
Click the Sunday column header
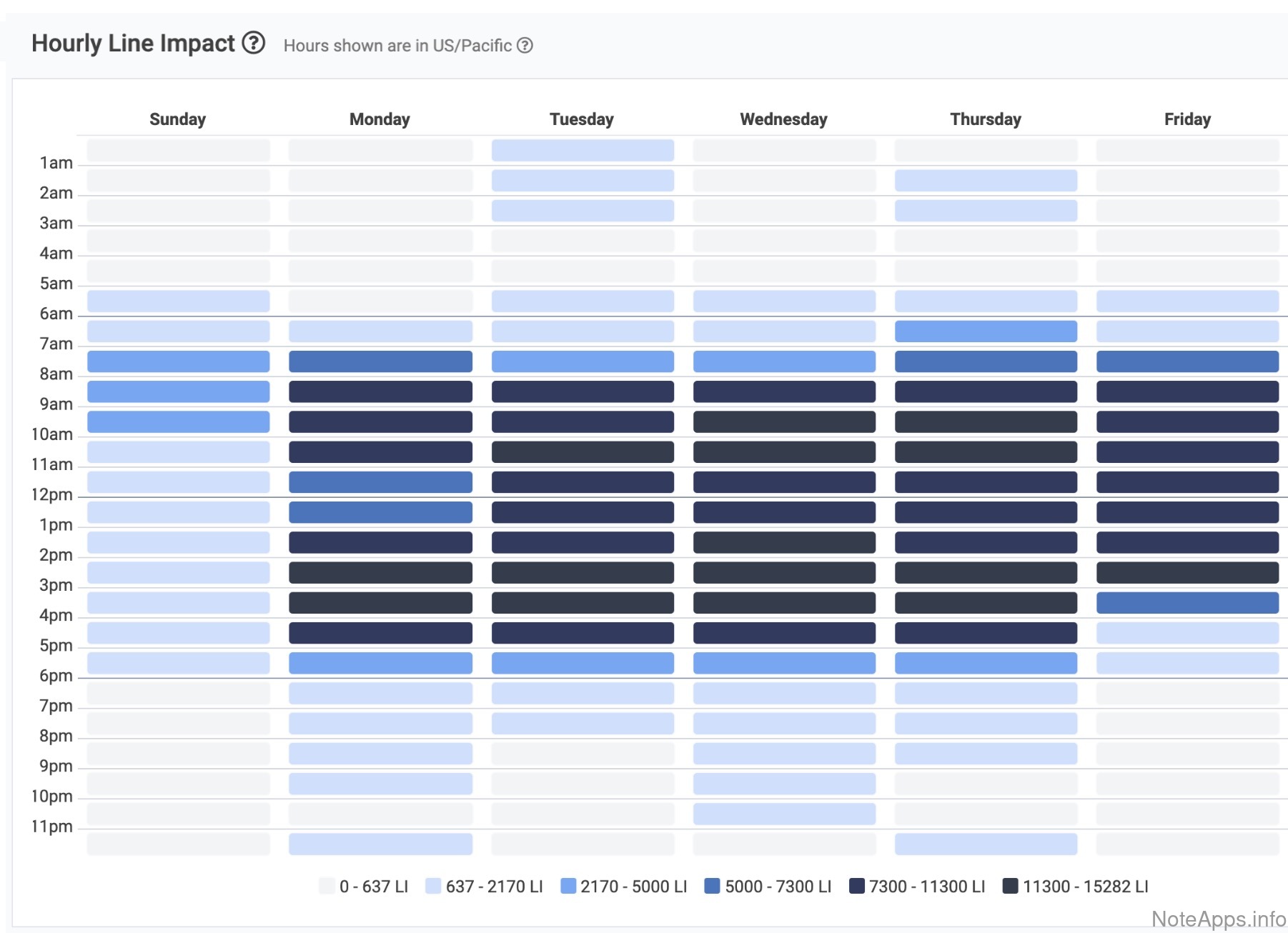point(177,119)
